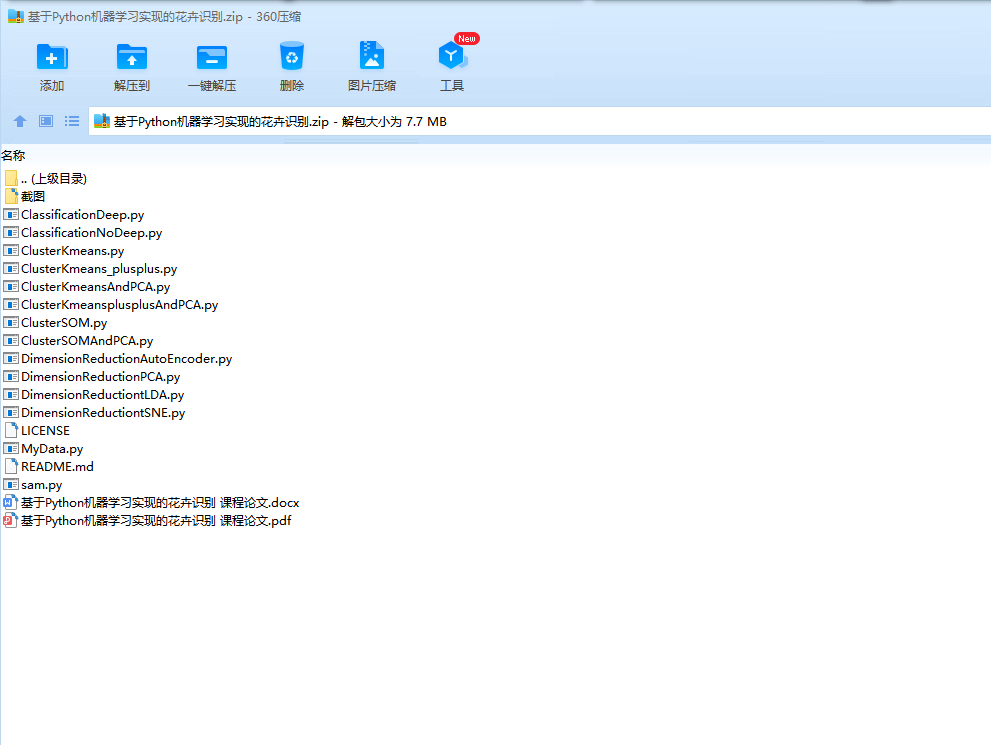Click the 添加 (Add) toolbar icon
The height and width of the screenshot is (745, 991).
click(x=52, y=57)
